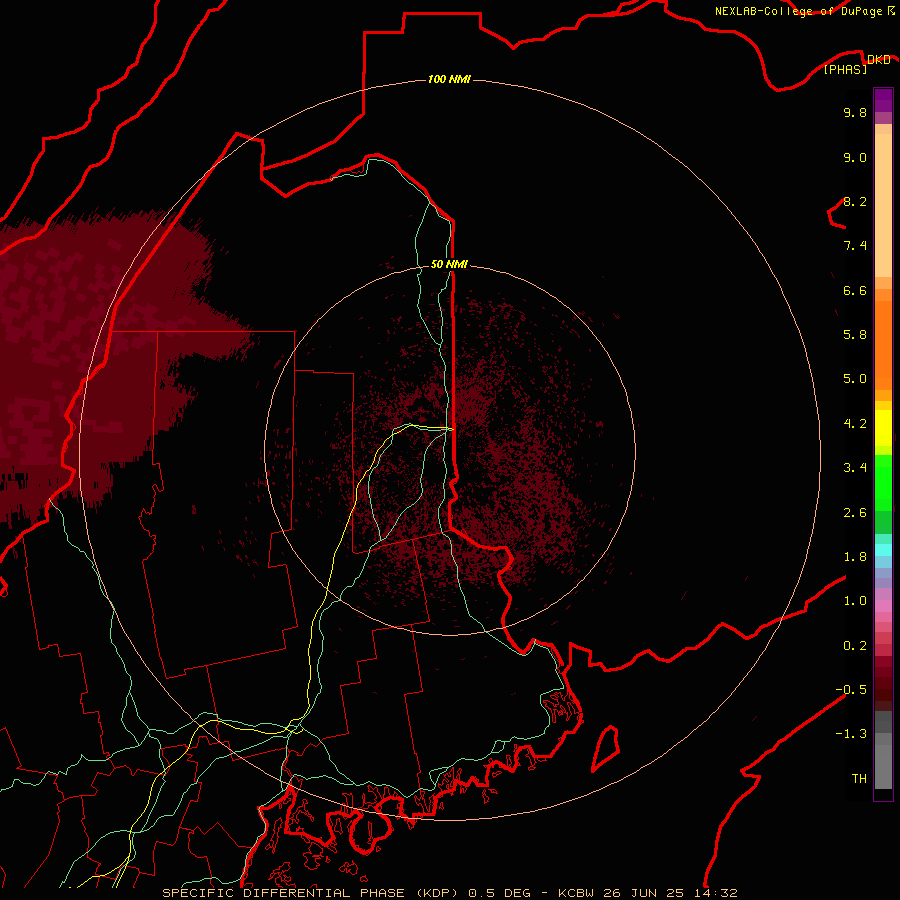Image resolution: width=900 pixels, height=900 pixels.
Task: Click the 6.6 value on the color scale
Action: (855, 290)
